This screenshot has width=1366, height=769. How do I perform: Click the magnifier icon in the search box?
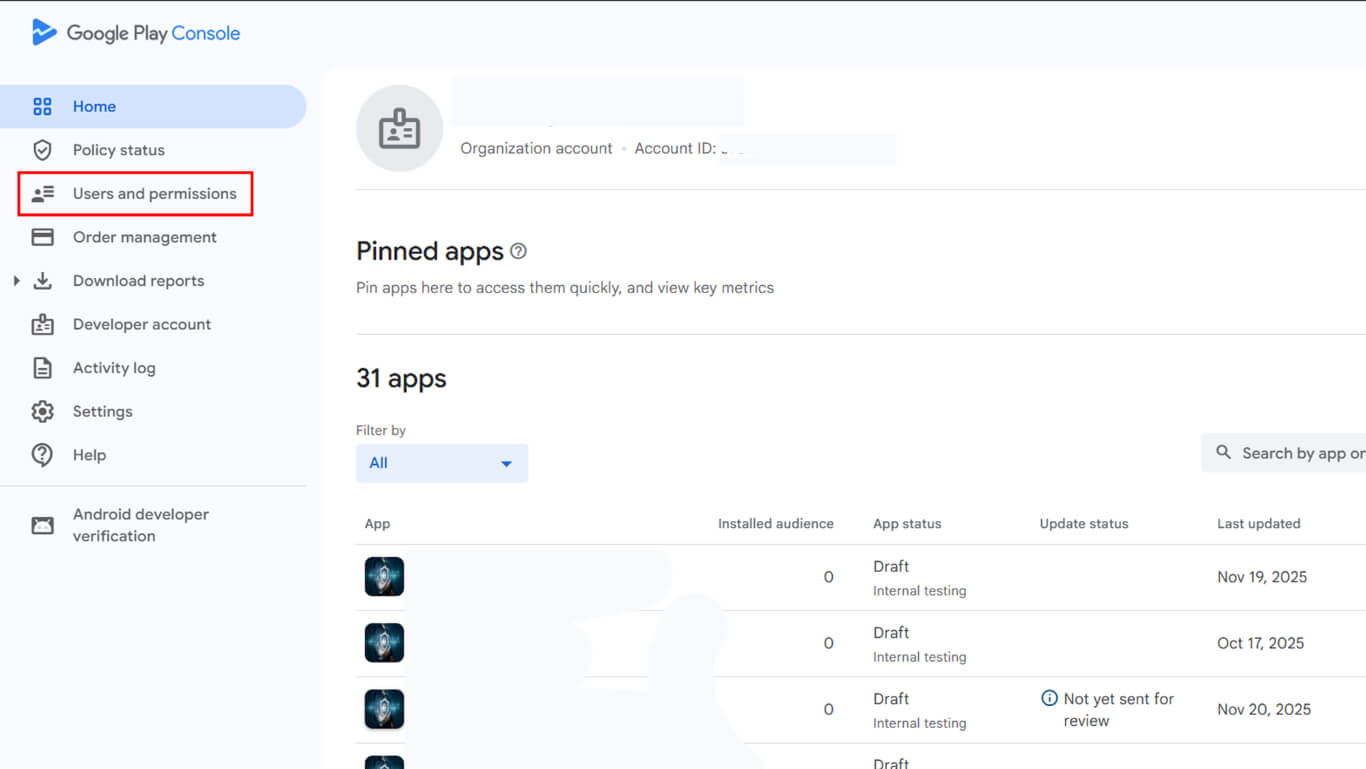[x=1224, y=452]
